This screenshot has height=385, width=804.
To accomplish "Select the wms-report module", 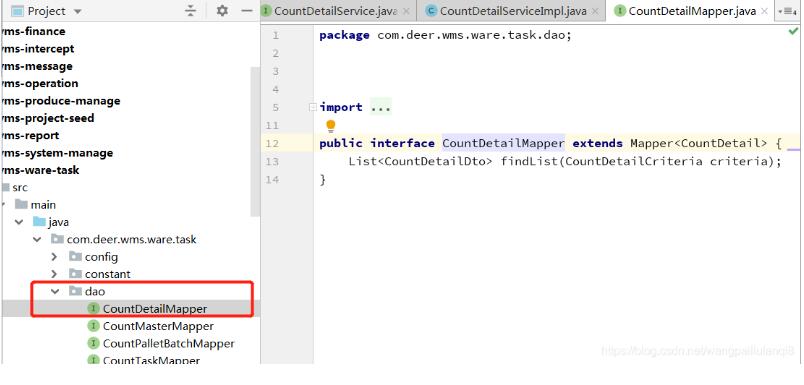I will 31,135.
